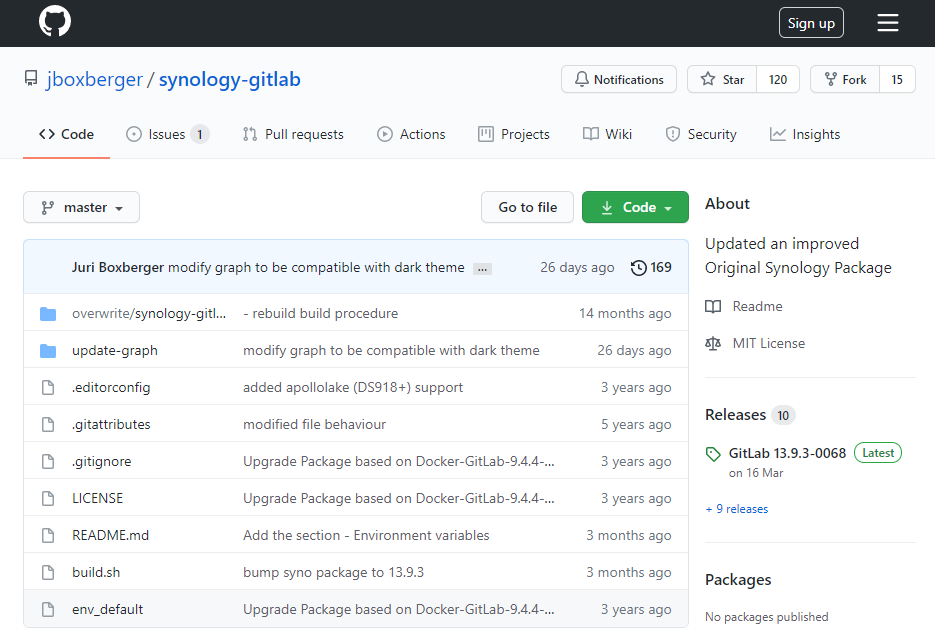This screenshot has height=643, width=935.
Task: Open the GitLab 13.9.3-0068 release
Action: point(787,453)
